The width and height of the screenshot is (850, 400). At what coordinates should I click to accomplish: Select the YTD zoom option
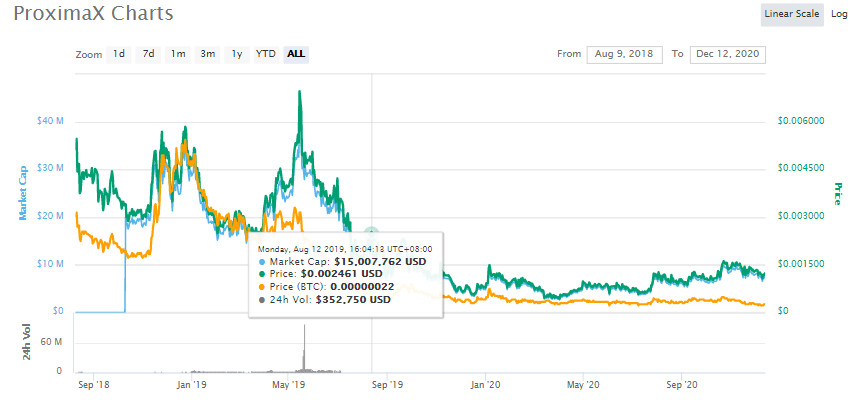coord(266,54)
